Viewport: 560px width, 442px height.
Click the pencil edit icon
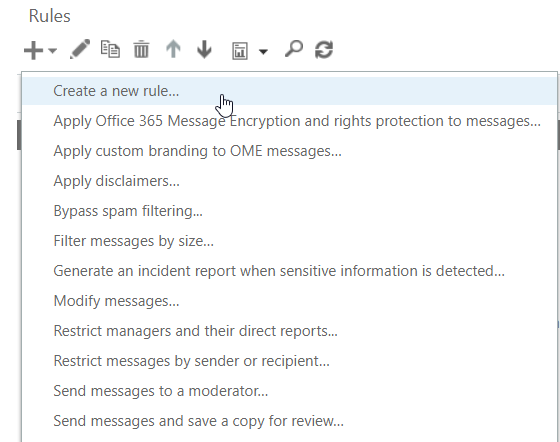80,49
